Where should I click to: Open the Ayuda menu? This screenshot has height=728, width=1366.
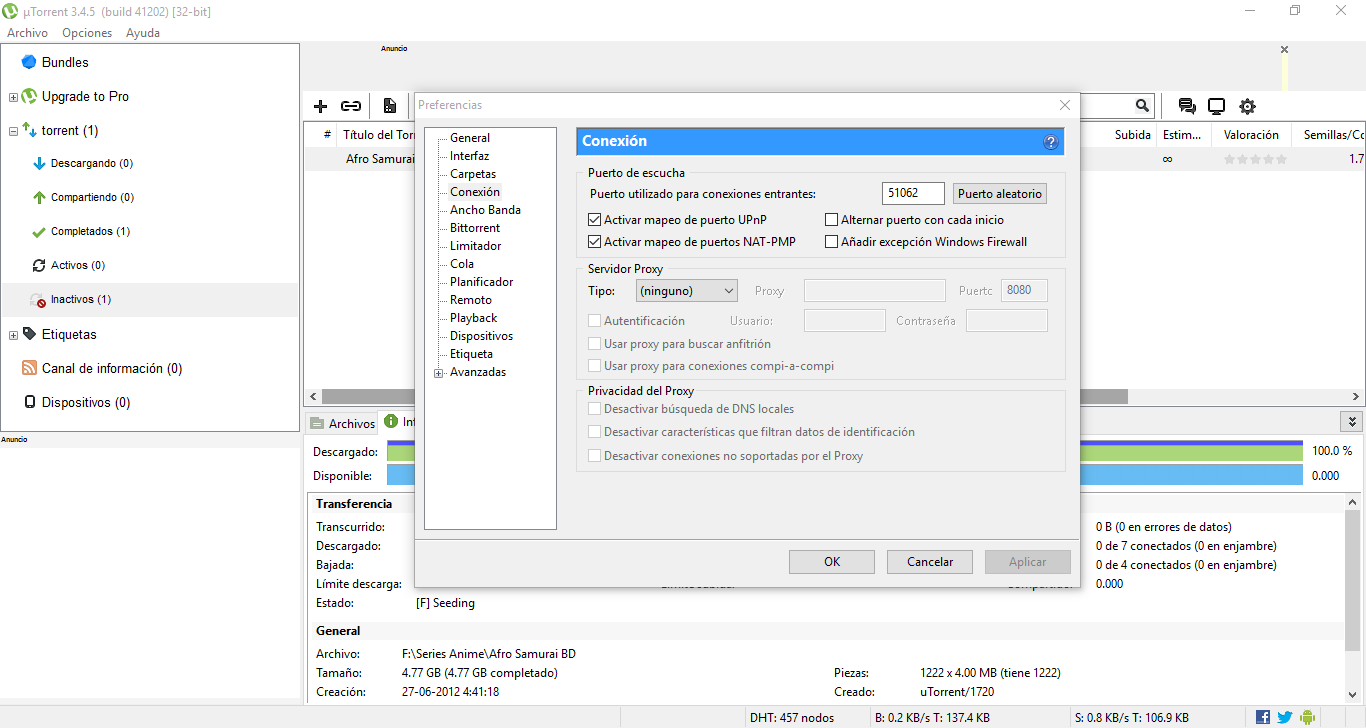coord(143,33)
